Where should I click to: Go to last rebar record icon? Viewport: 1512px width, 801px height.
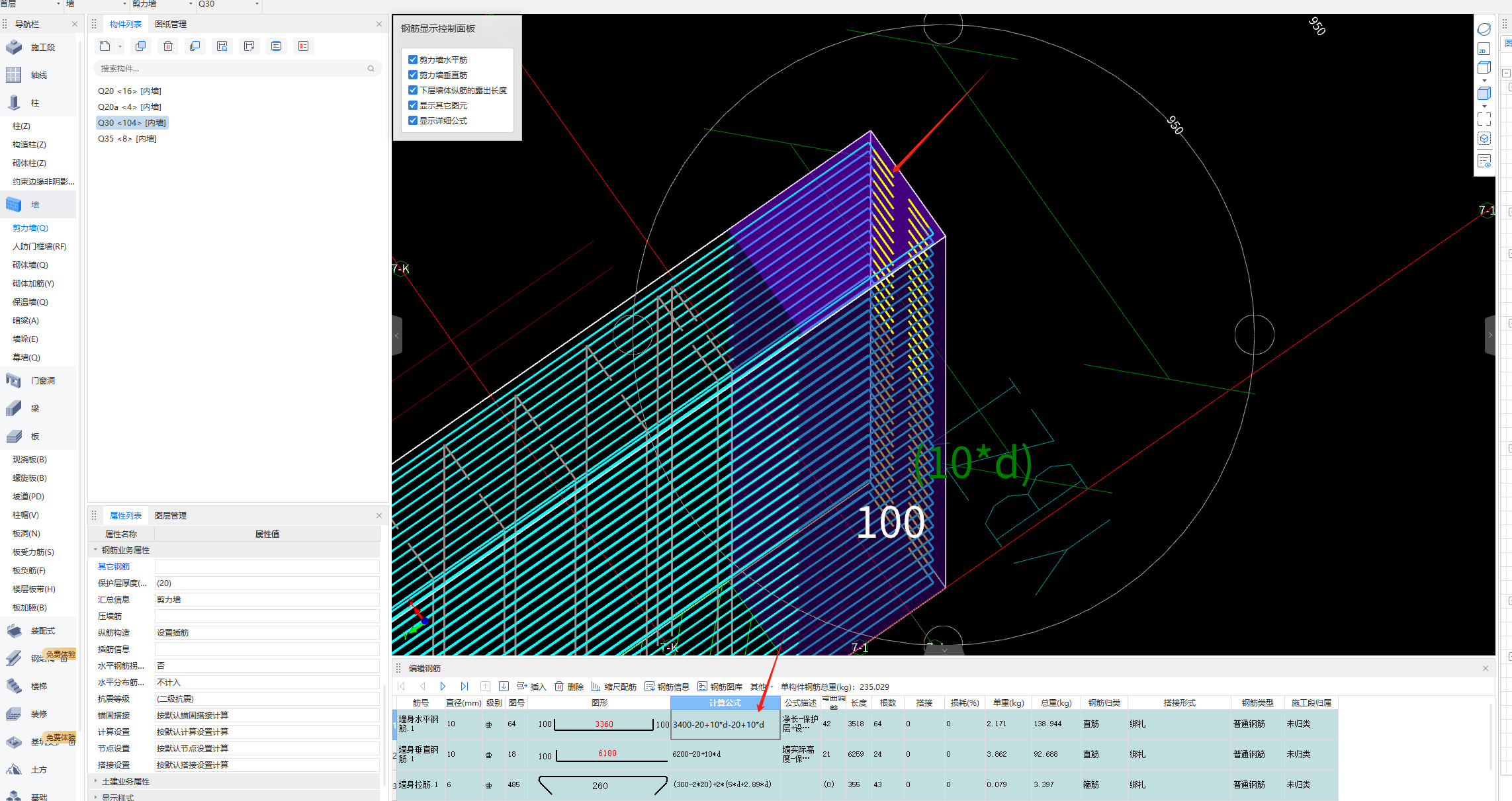click(x=464, y=687)
